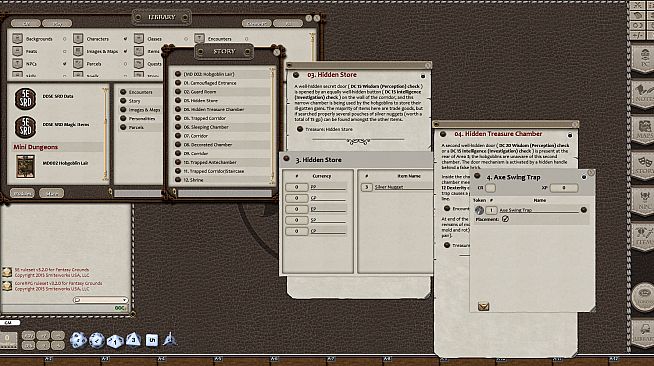Click the placement indicator icon beside Placement
The height and width of the screenshot is (366, 654).
point(505,219)
